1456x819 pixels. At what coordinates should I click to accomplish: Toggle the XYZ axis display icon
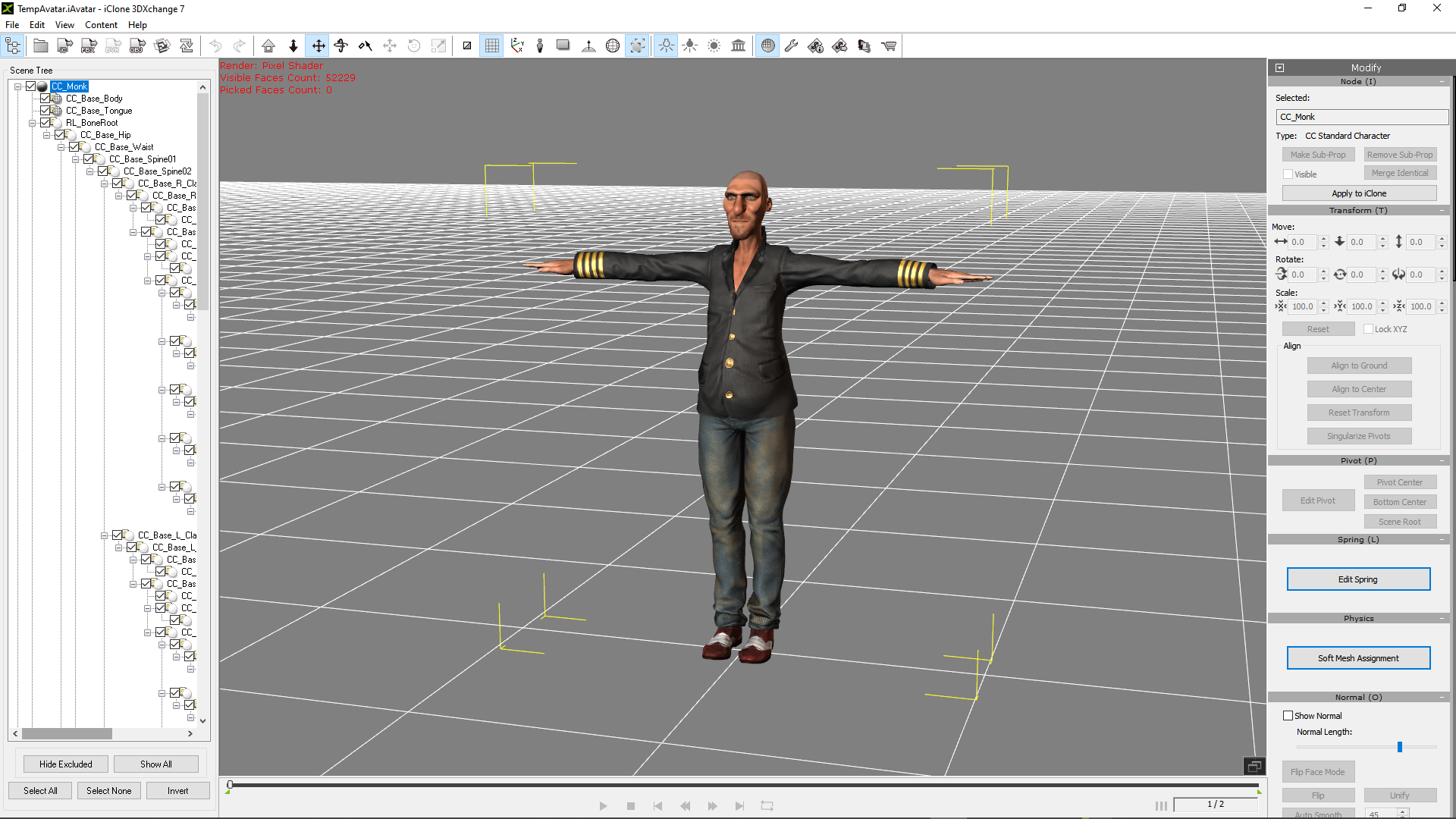517,46
